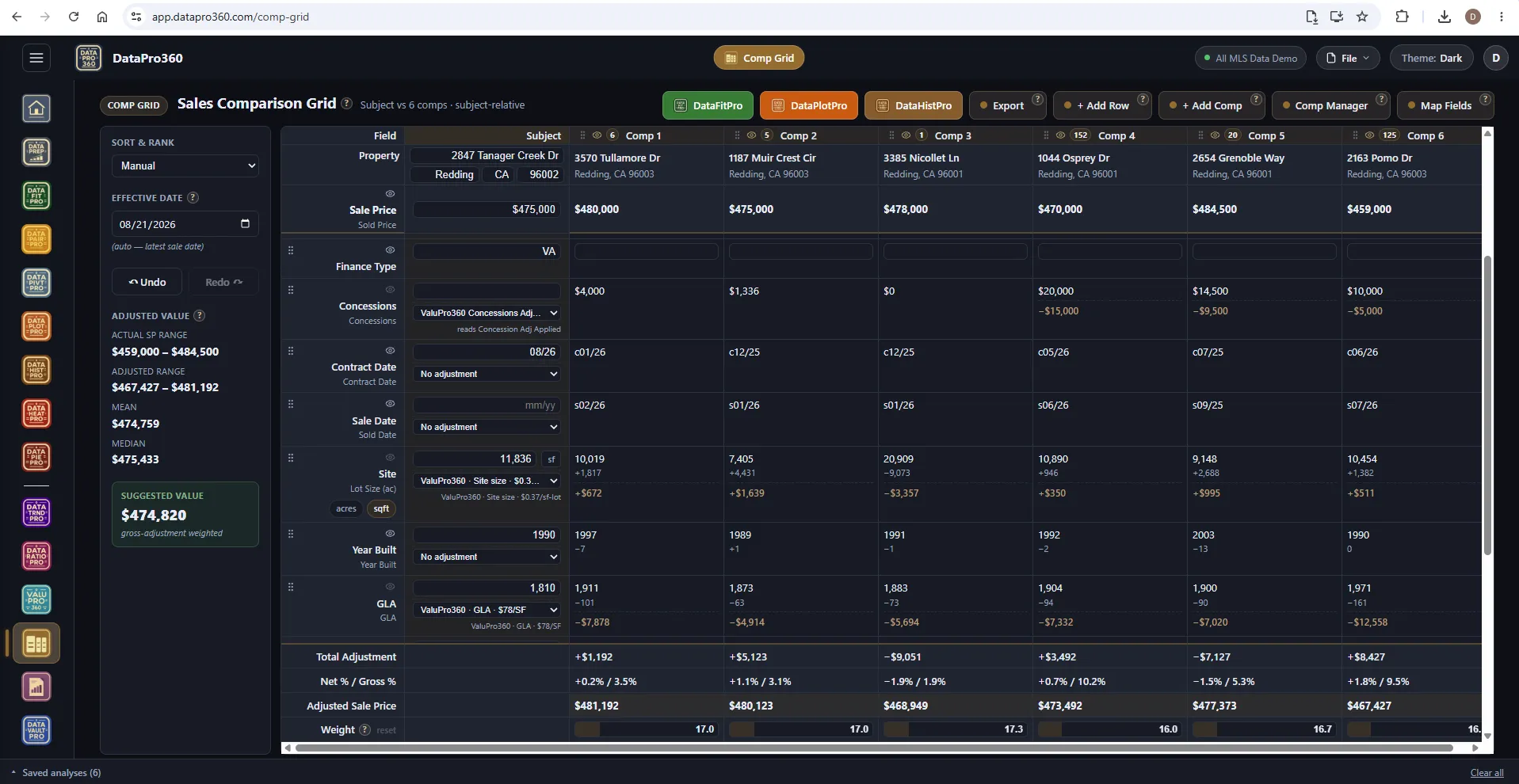
Task: Adjust the Comp 5 weight slider
Action: click(1264, 729)
